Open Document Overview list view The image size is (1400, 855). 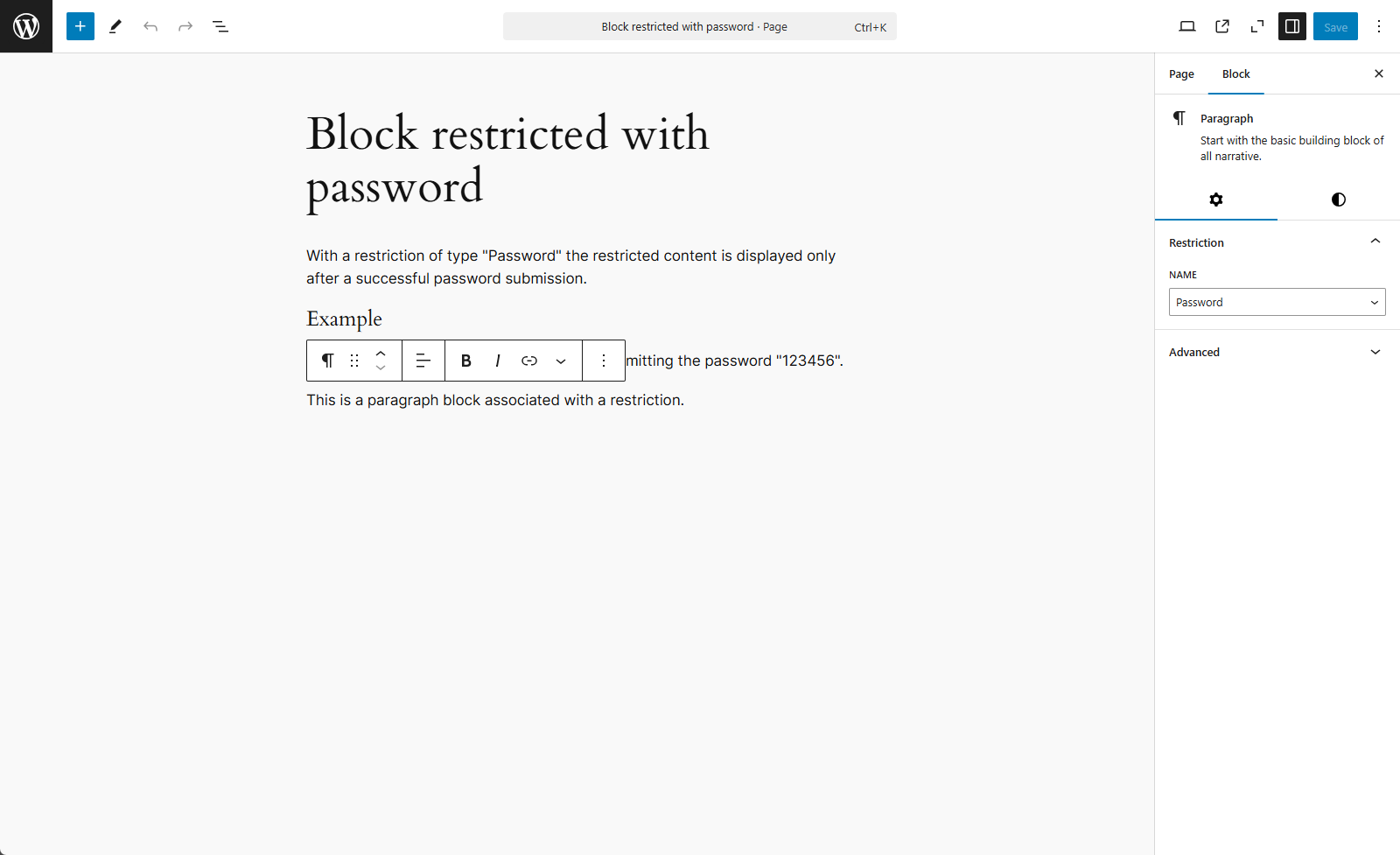click(220, 26)
